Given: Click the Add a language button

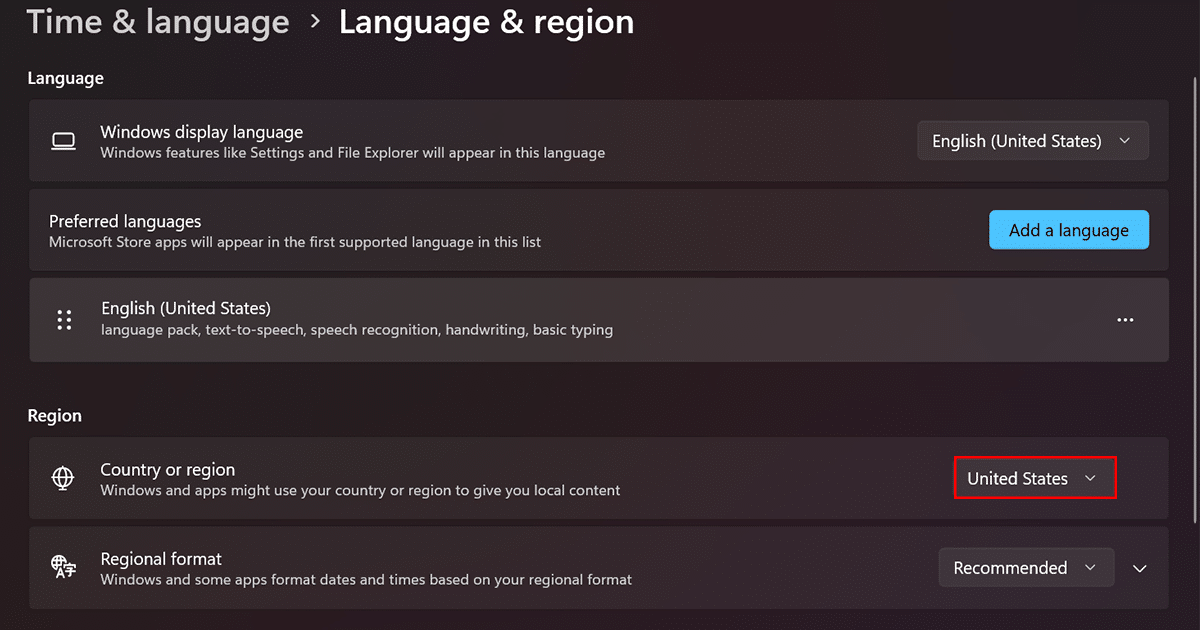Looking at the screenshot, I should coord(1068,229).
